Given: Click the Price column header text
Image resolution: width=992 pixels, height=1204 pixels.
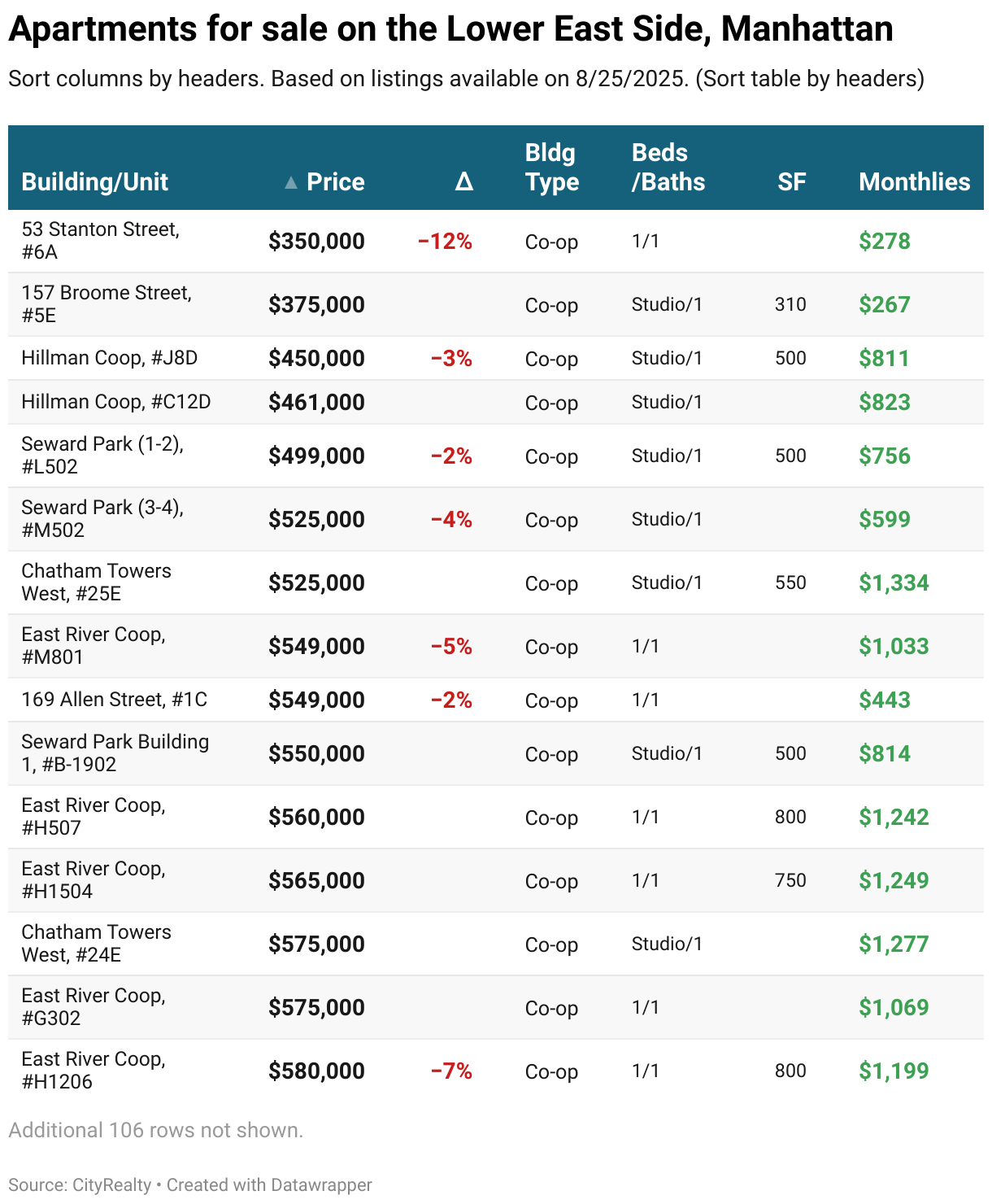Looking at the screenshot, I should tap(335, 181).
